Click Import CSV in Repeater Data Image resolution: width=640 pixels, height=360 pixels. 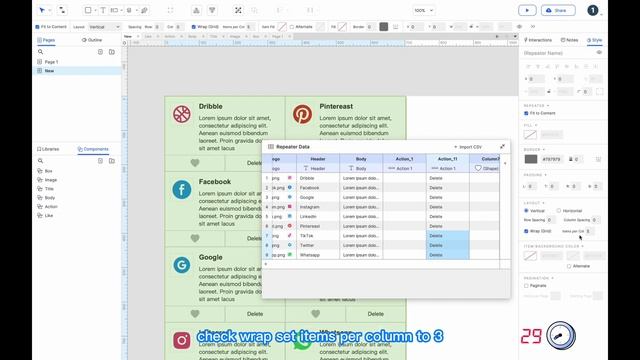tap(468, 147)
